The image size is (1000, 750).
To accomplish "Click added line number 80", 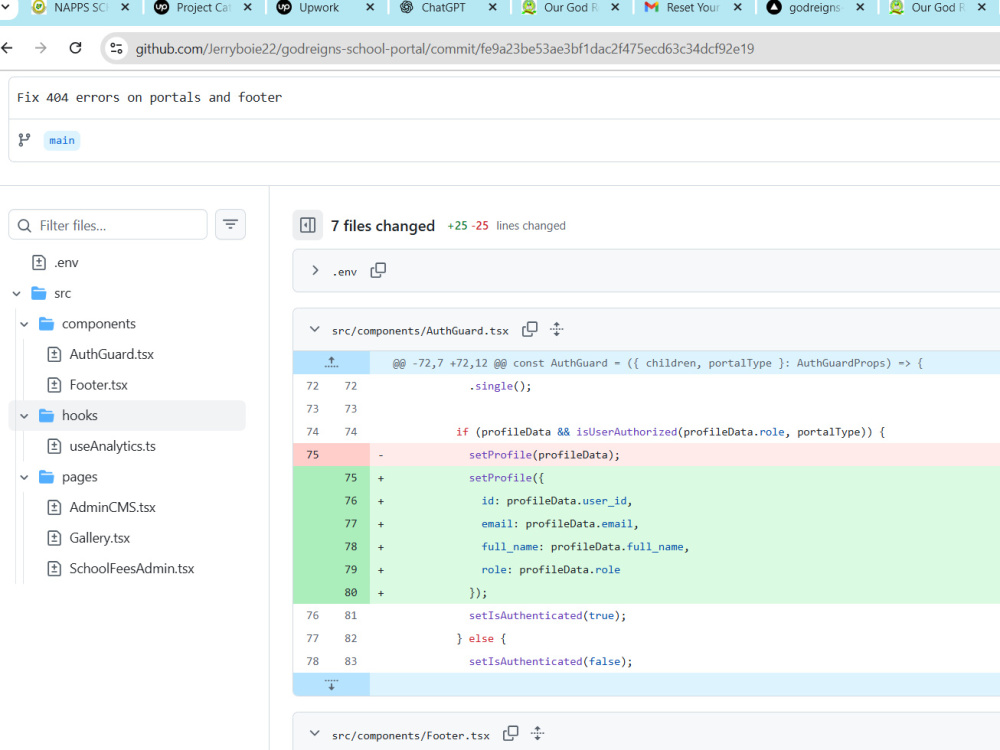I will (x=351, y=592).
